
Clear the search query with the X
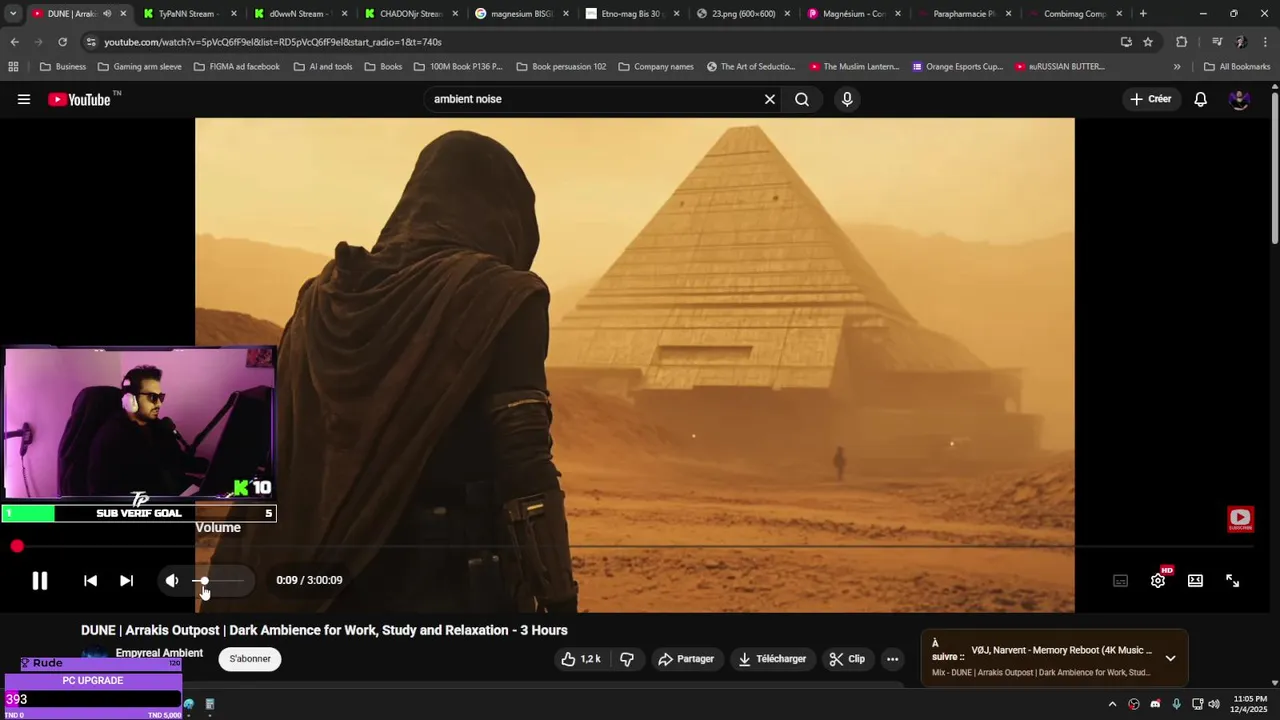770,99
